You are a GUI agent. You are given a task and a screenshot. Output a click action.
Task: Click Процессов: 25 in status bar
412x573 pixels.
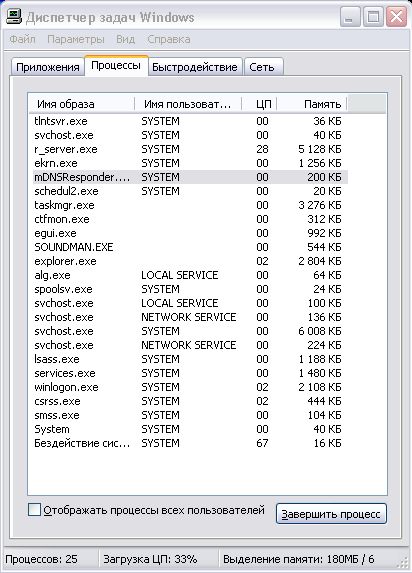tap(41, 559)
